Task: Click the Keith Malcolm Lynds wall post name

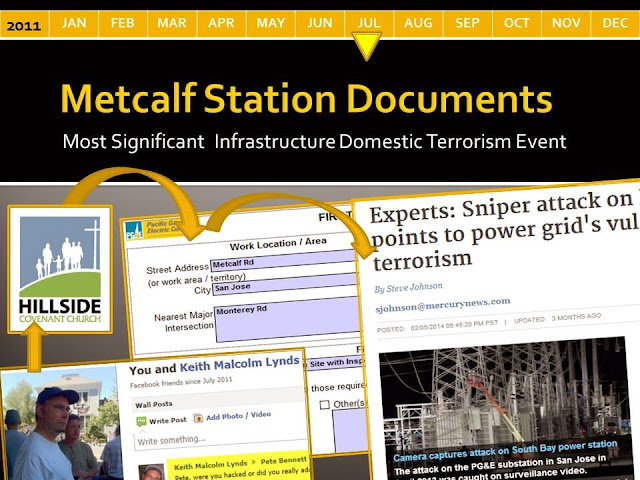Action: click(211, 465)
